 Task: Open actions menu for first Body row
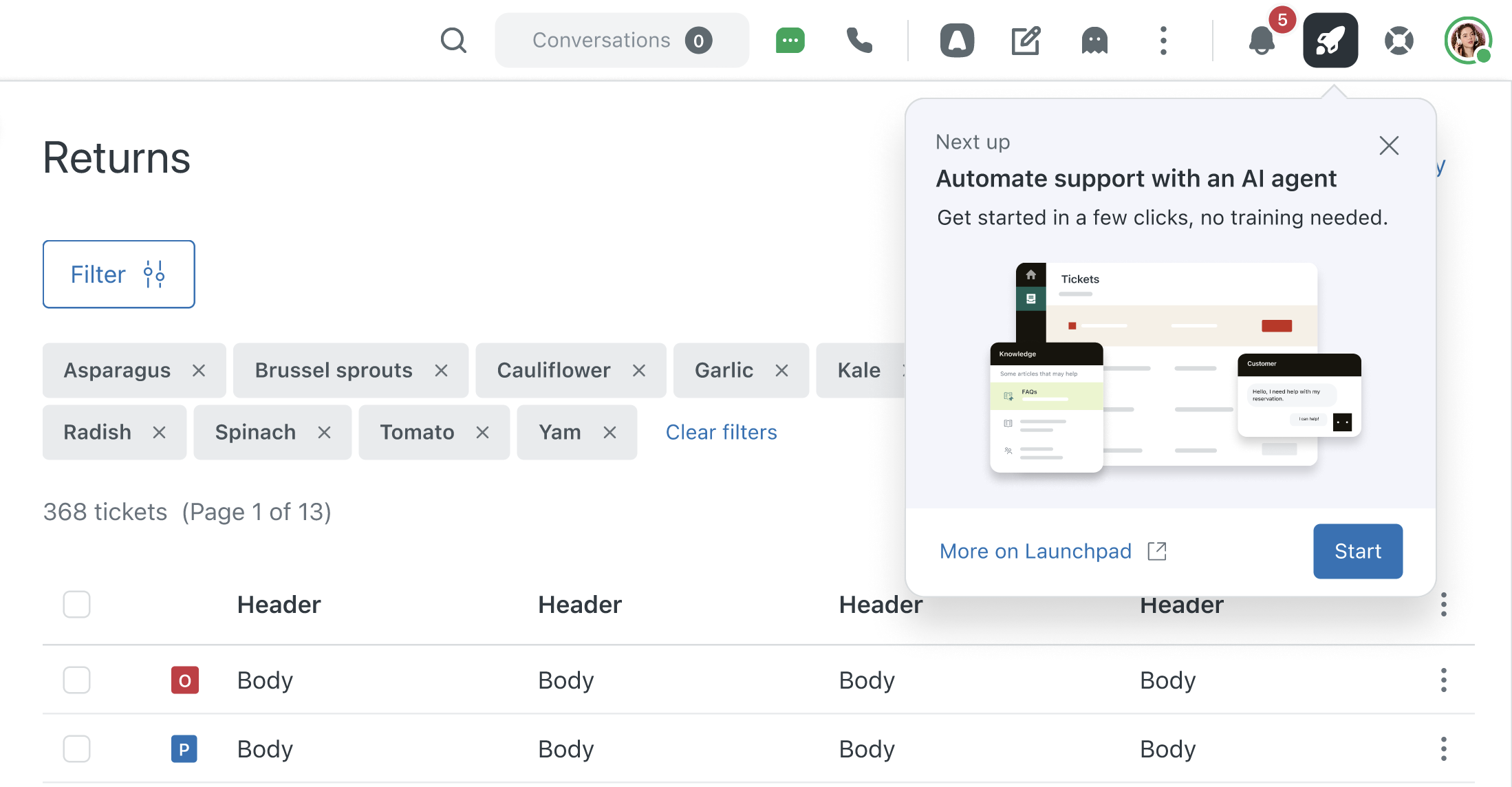click(x=1443, y=680)
